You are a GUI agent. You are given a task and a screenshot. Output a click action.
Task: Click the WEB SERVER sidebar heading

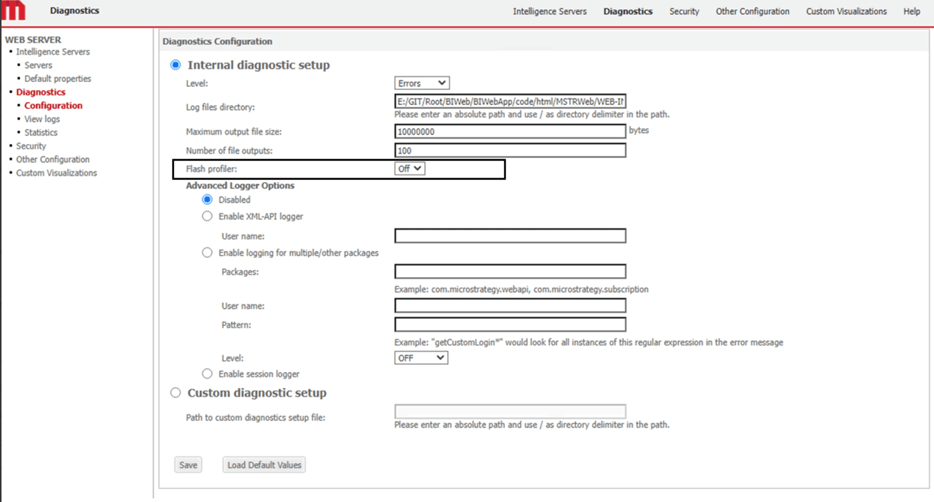(33, 40)
